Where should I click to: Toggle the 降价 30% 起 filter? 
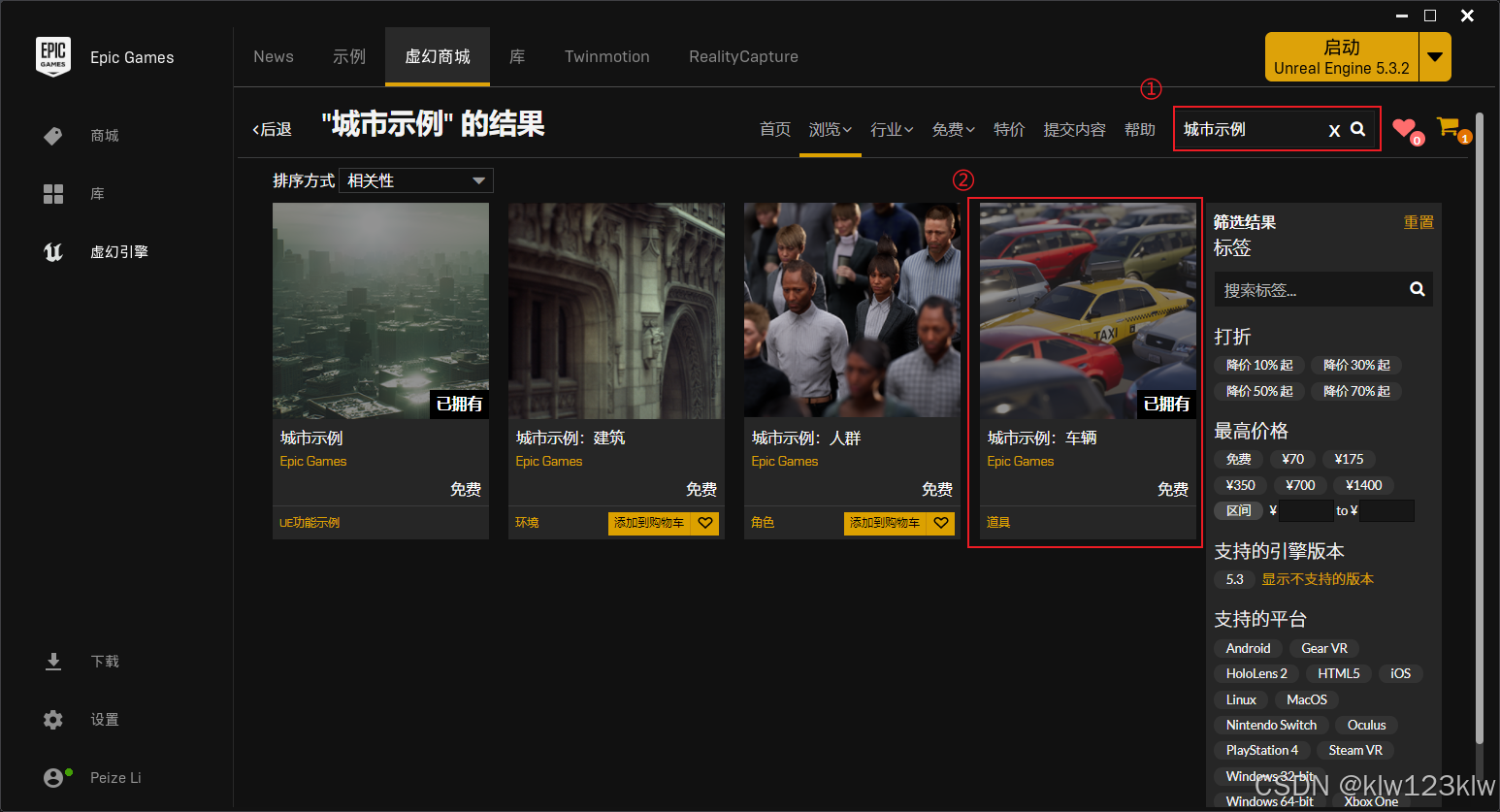click(1356, 365)
